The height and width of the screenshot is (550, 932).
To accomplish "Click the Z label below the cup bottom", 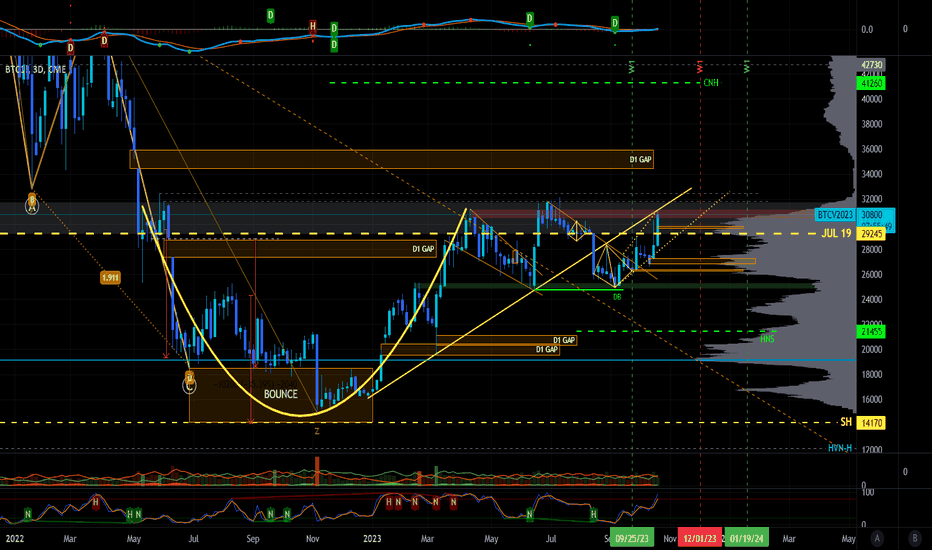I will click(317, 431).
